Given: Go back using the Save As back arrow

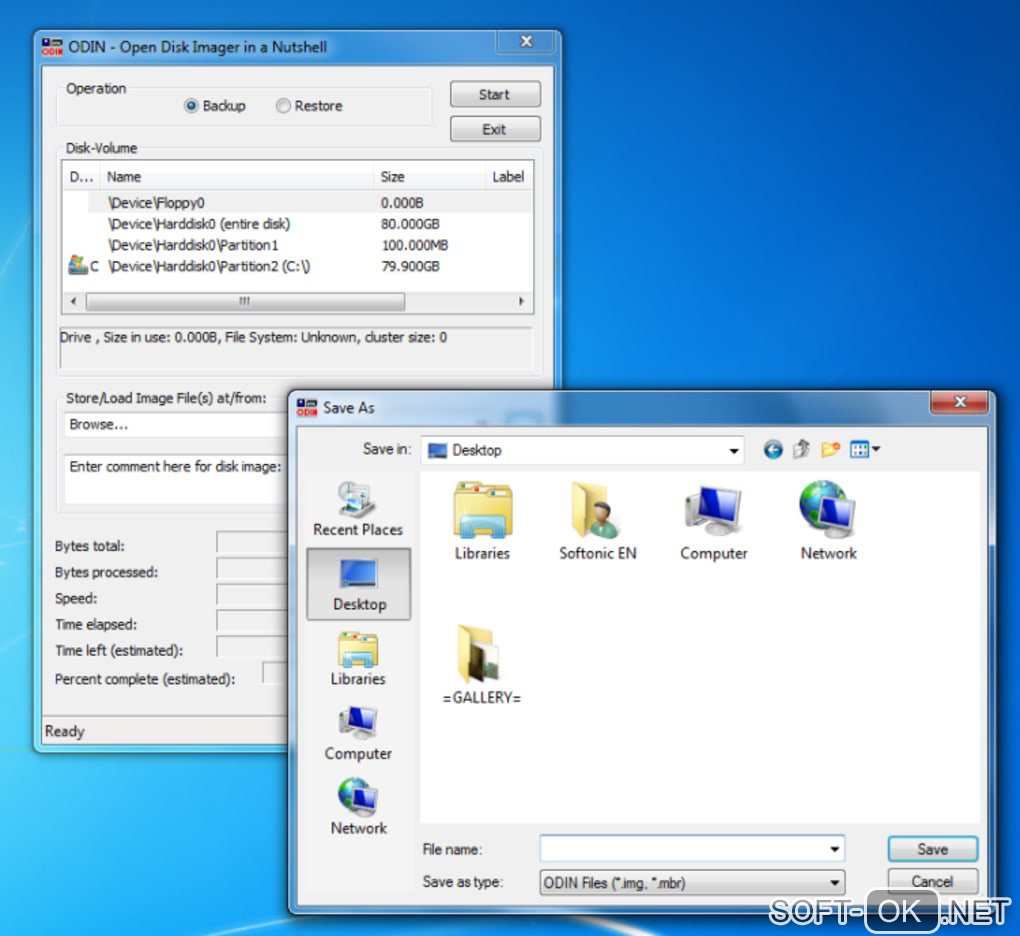Looking at the screenshot, I should click(773, 449).
